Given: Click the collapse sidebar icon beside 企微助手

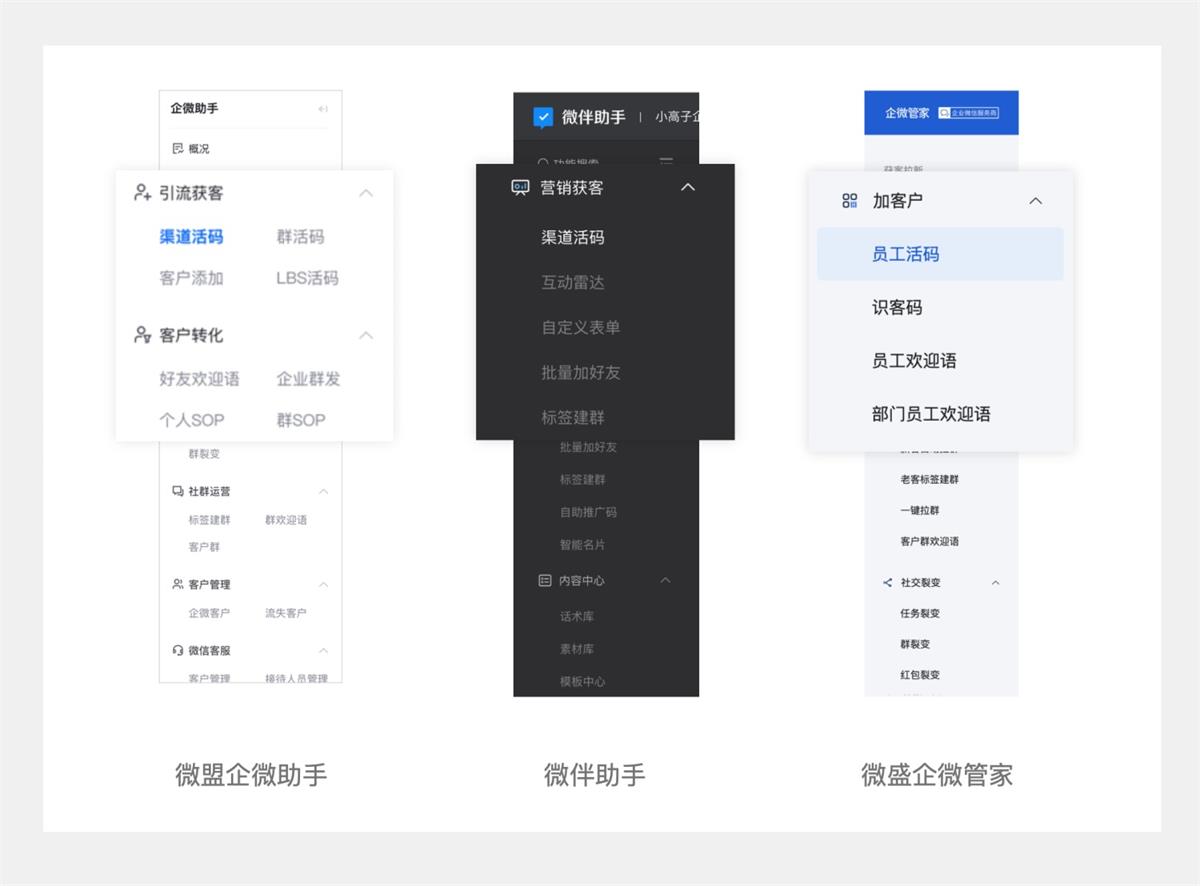Looking at the screenshot, I should [323, 109].
